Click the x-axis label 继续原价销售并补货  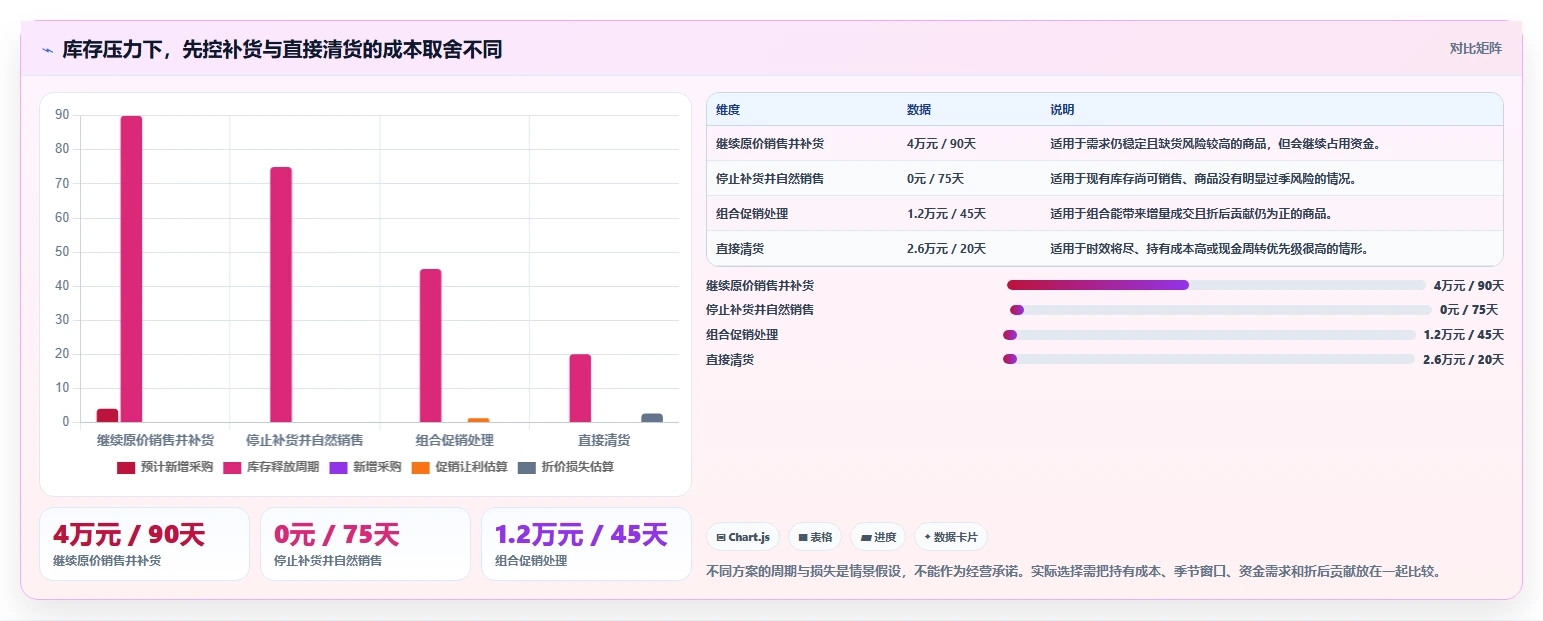[155, 440]
